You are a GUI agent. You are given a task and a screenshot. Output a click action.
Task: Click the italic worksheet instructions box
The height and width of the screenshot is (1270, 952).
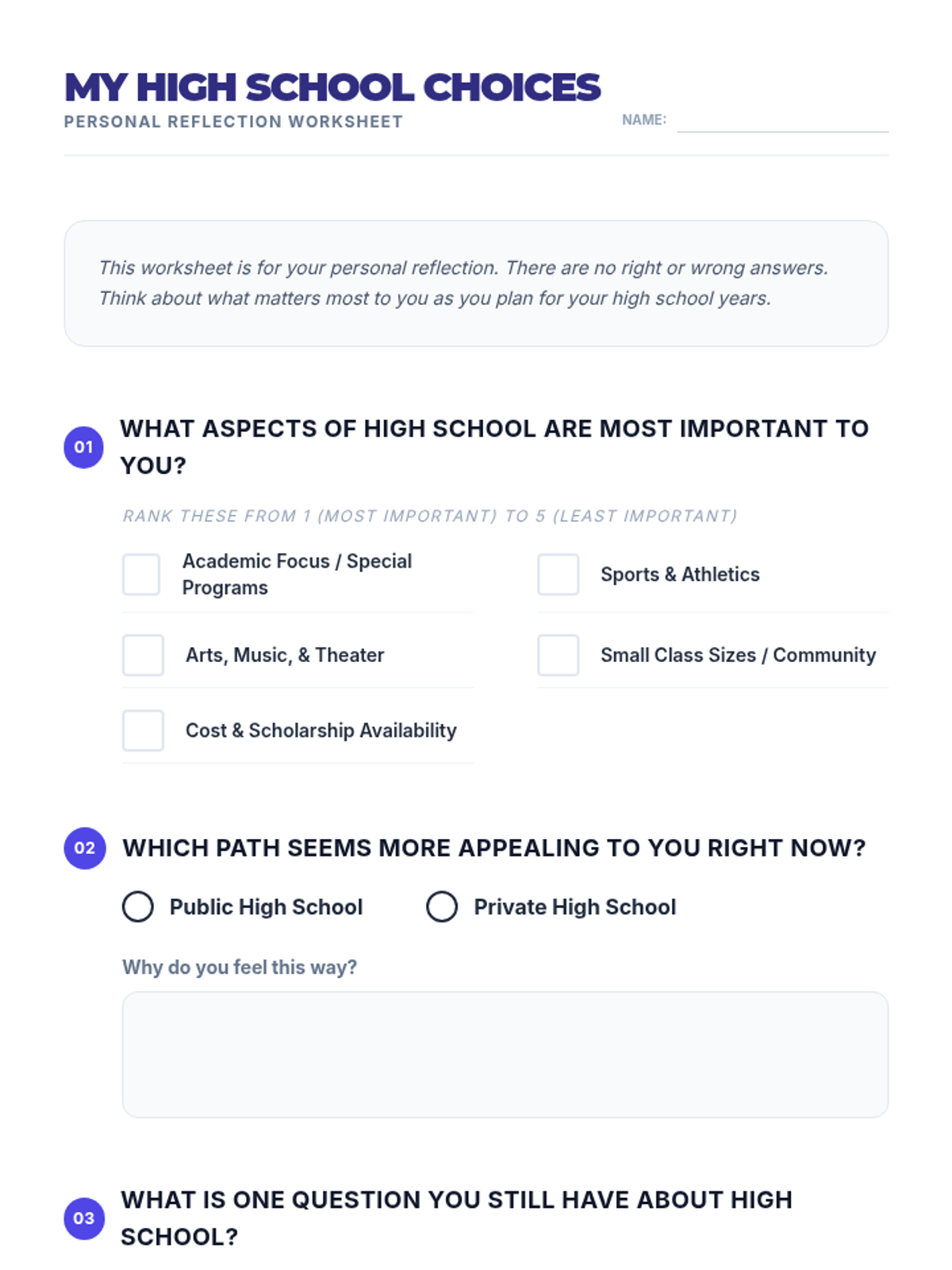pos(476,283)
